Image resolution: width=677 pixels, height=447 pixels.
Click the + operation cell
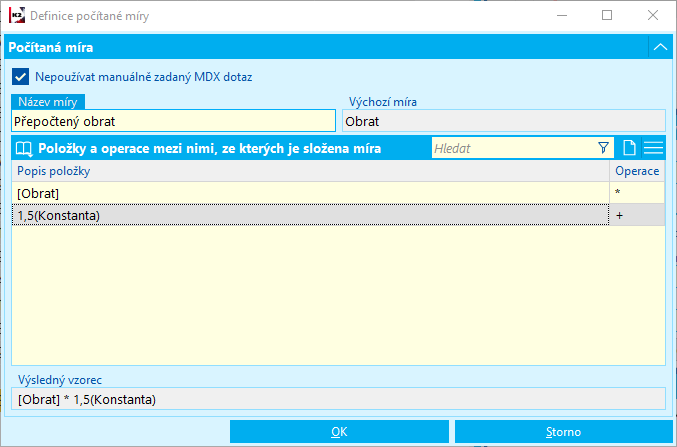click(x=637, y=215)
